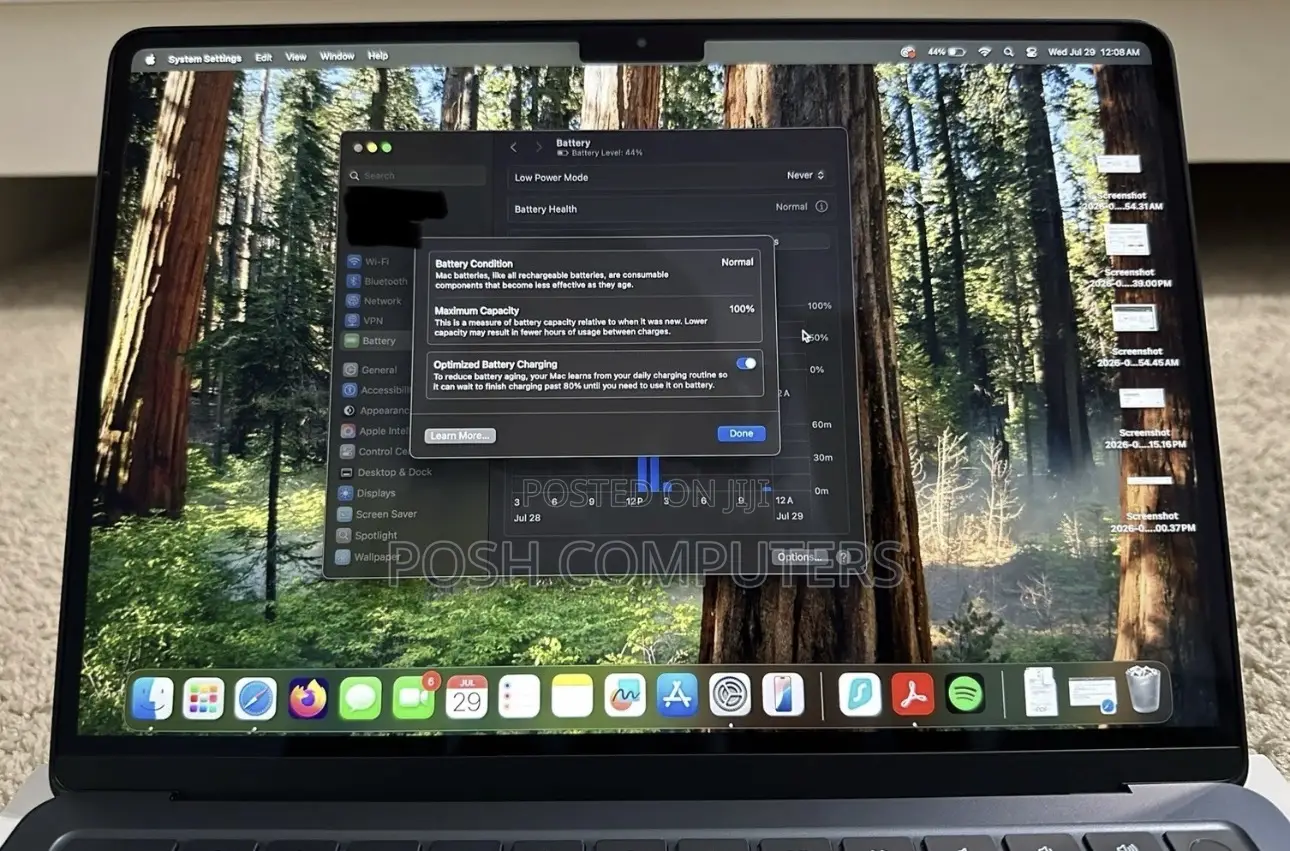This screenshot has height=851, width=1290.
Task: Open FaceTime with the notification badge
Action: (413, 697)
